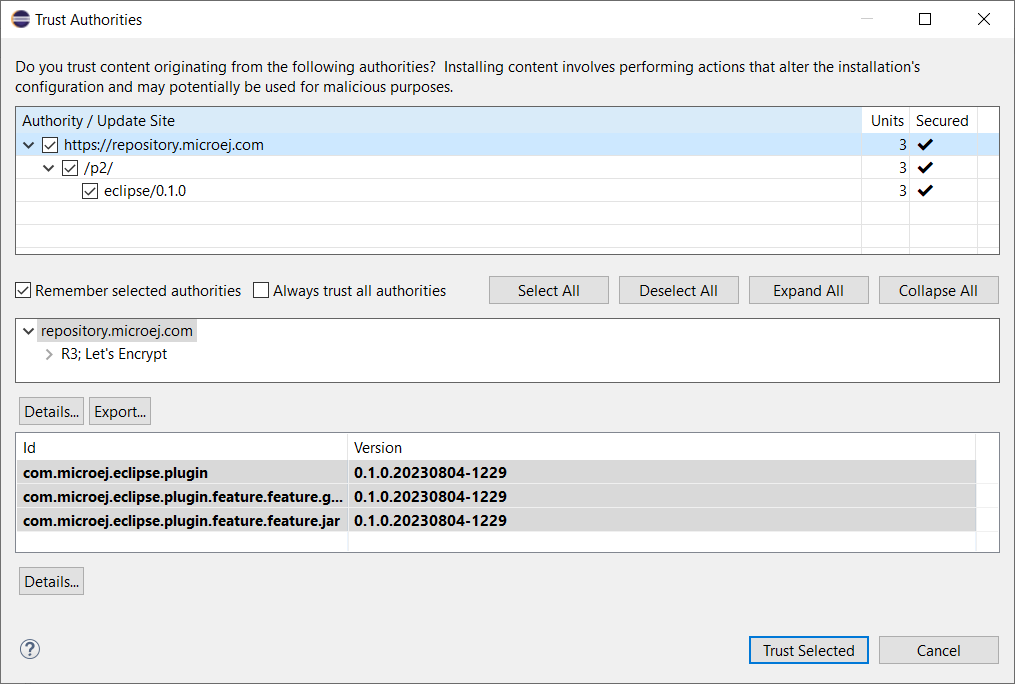
Task: Open Export... for the certificate
Action: point(120,412)
